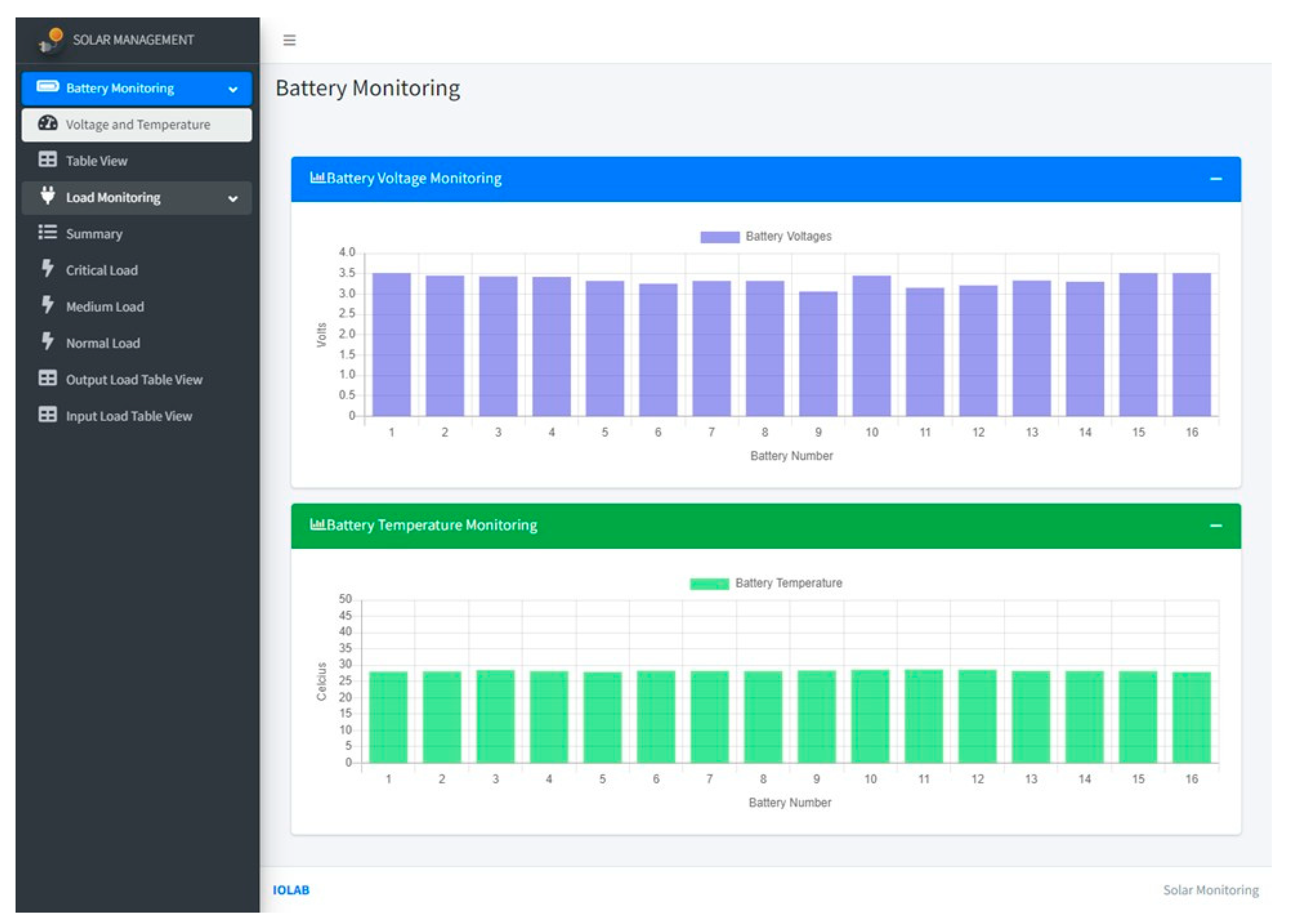
Task: Click chart icon in Battery Temperature Monitoring header
Action: [x=317, y=524]
